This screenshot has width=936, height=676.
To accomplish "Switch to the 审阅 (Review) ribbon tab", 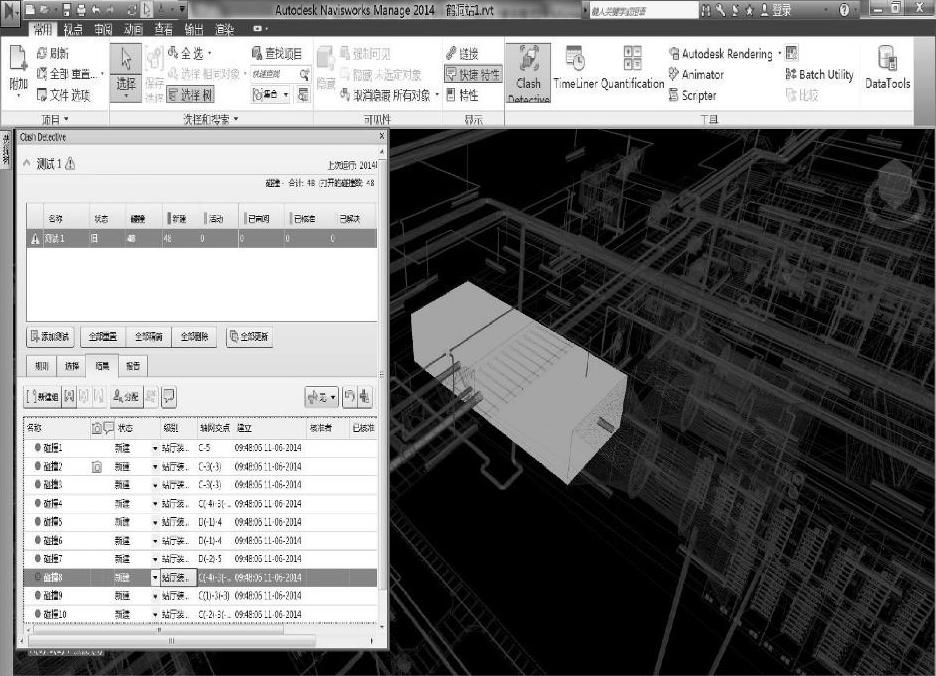I will point(103,30).
